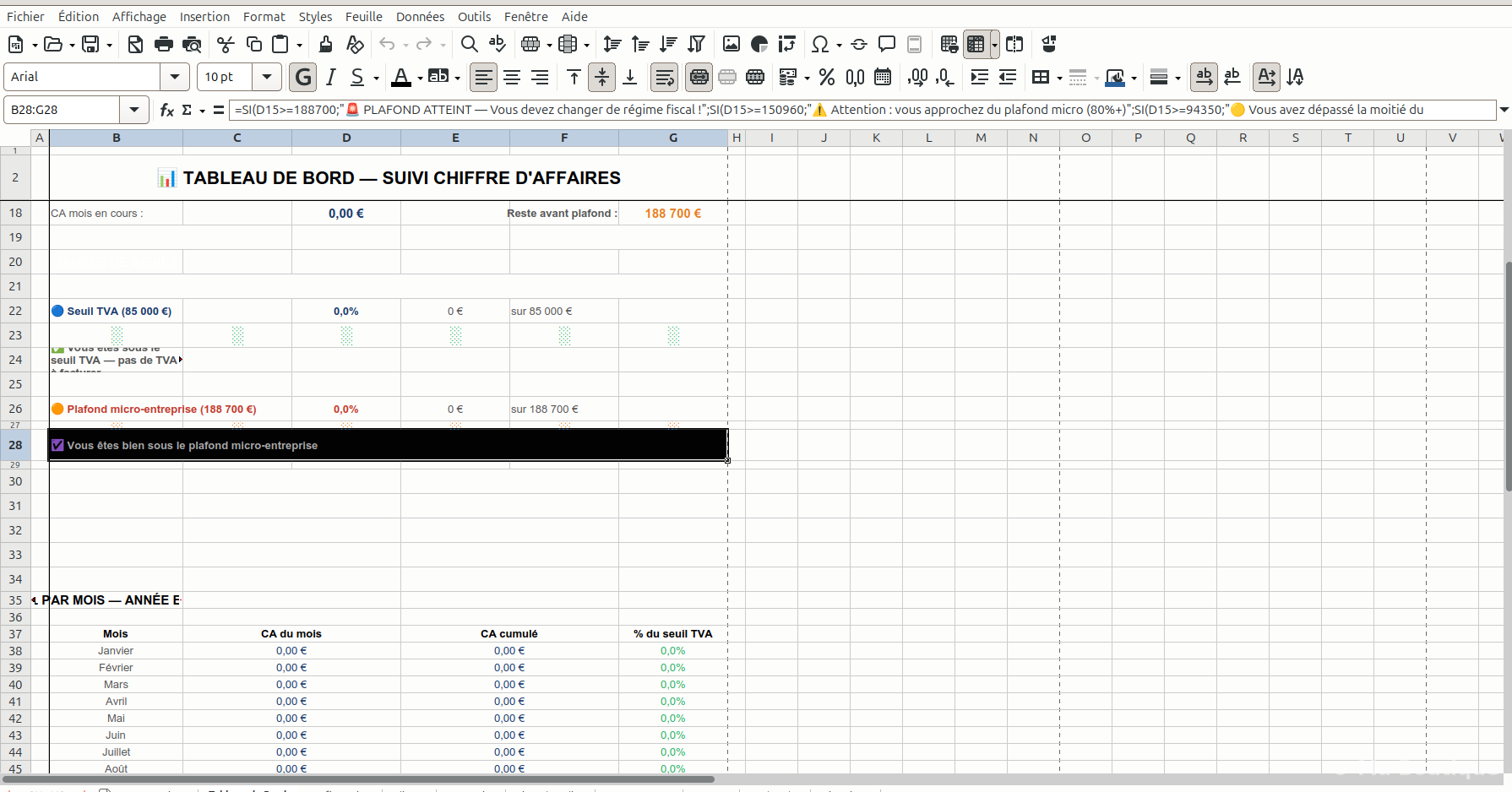Click Sort Ascending icon
Viewport: 1512px width, 792px height.
(640, 44)
